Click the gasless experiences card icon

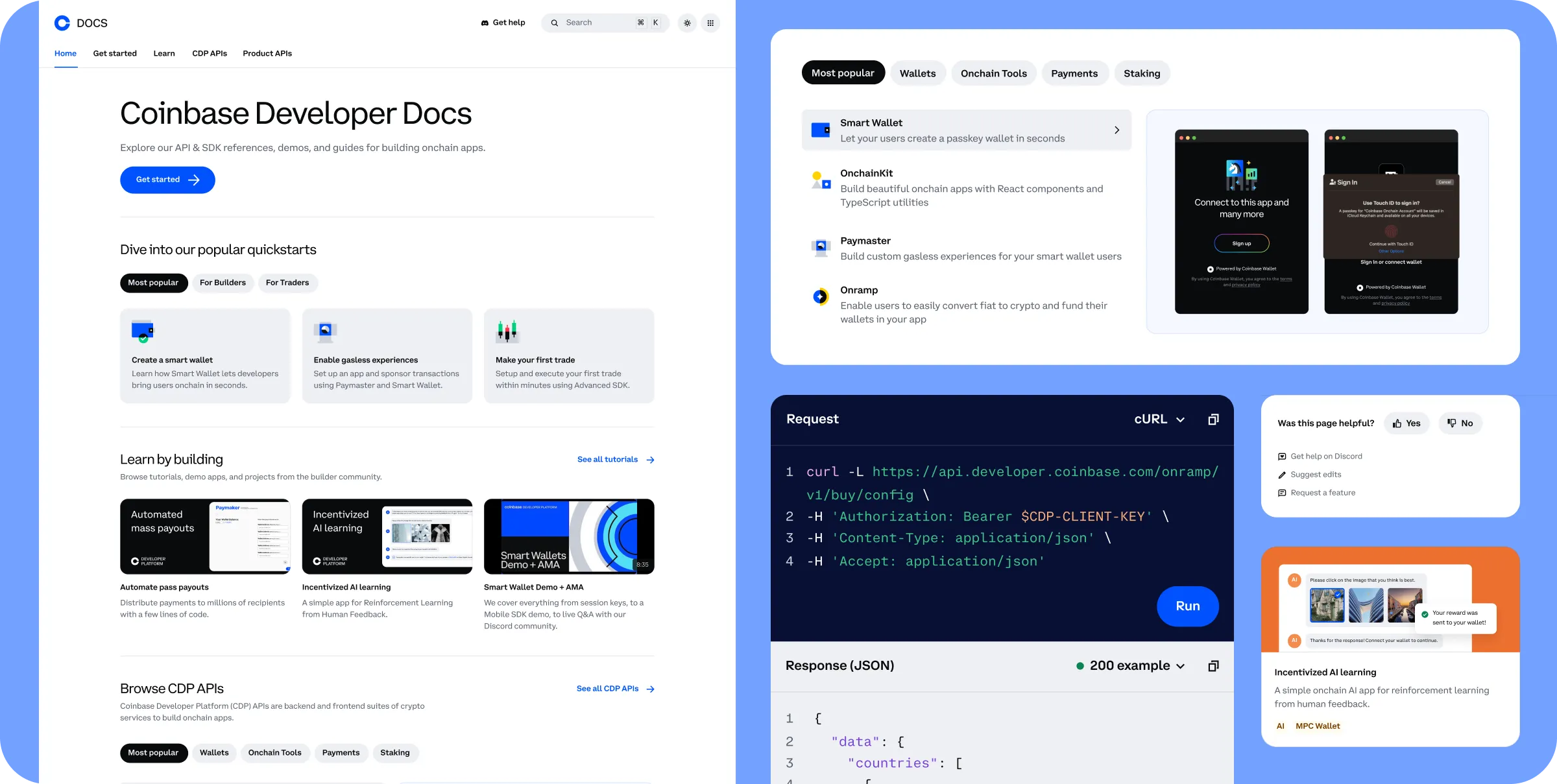click(x=325, y=331)
